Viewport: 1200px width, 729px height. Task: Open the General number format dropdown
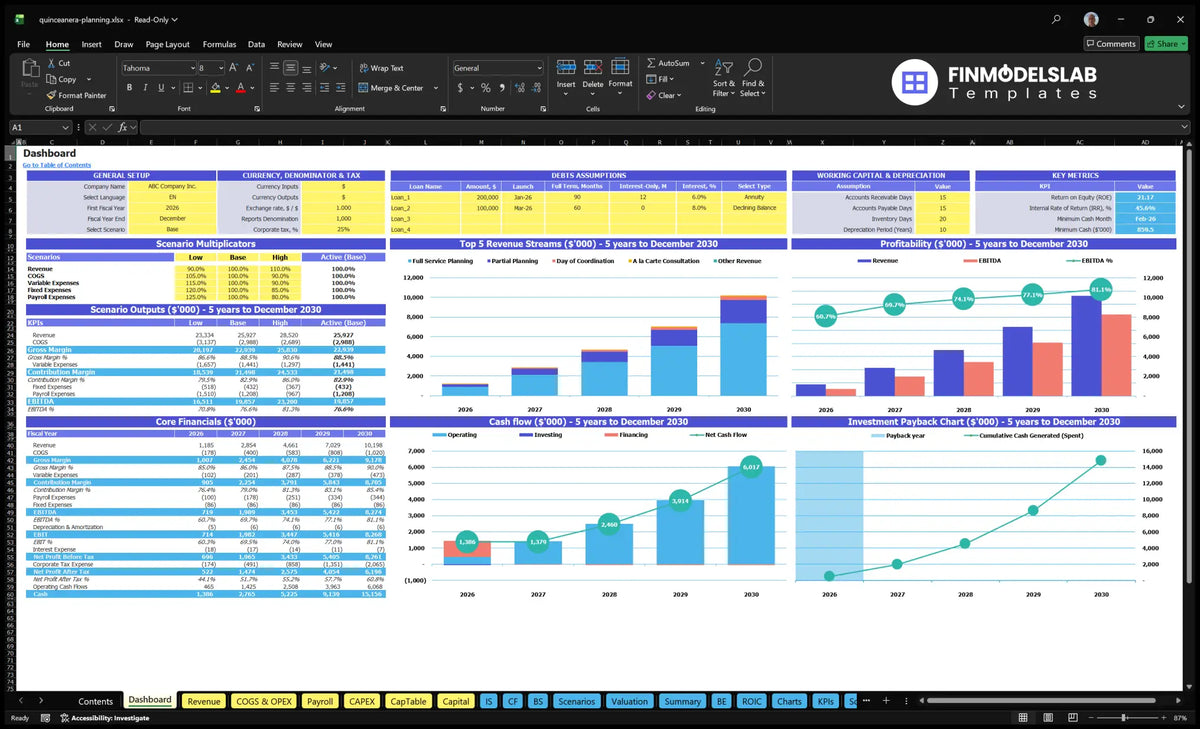(539, 68)
